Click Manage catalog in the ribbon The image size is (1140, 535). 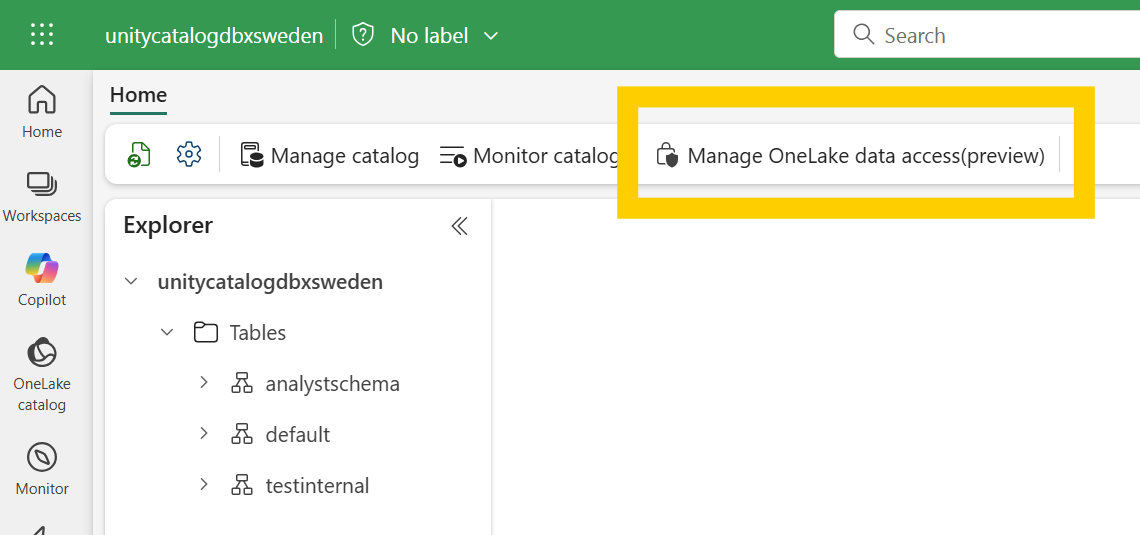(x=329, y=156)
